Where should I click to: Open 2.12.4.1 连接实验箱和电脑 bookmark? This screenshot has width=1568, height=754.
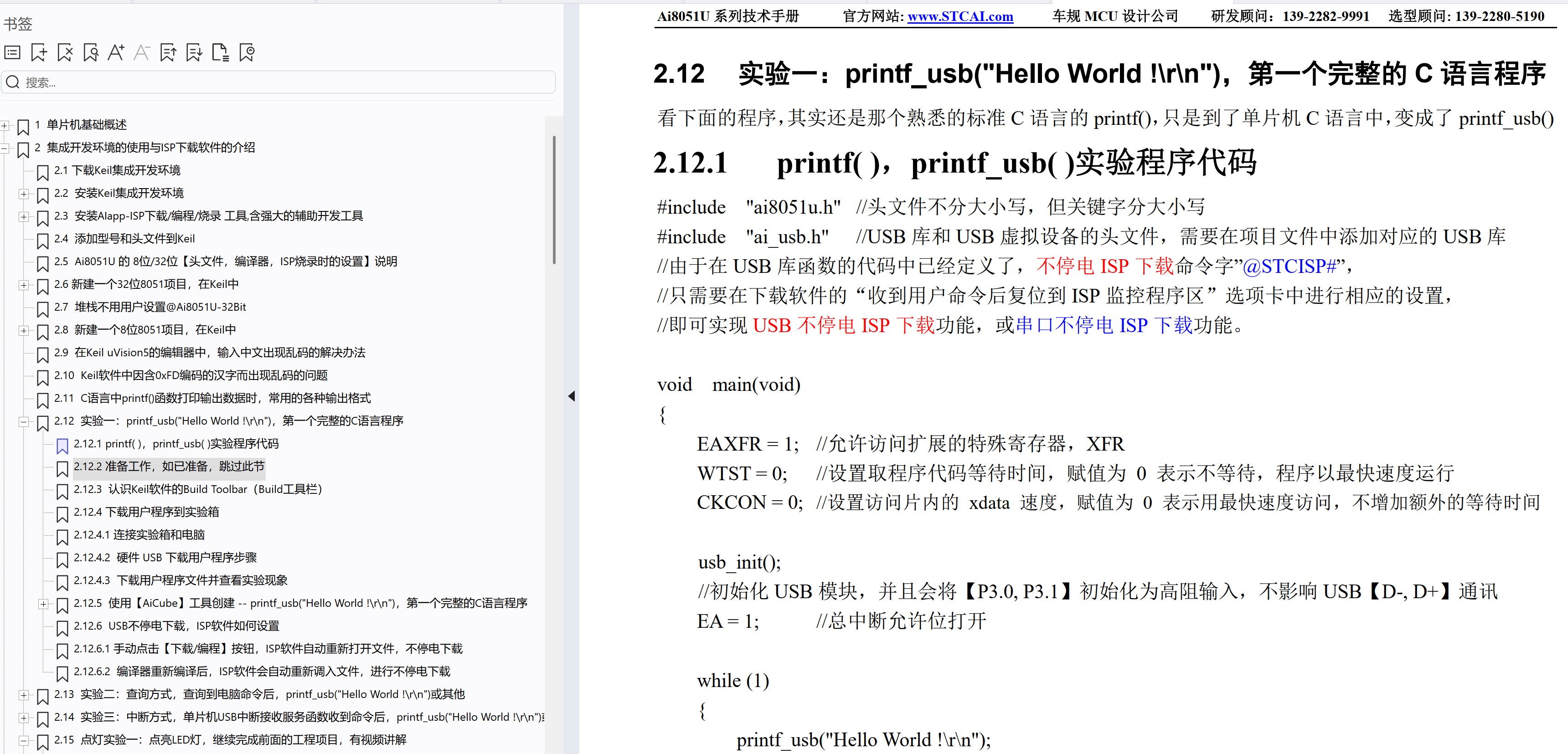click(x=139, y=535)
